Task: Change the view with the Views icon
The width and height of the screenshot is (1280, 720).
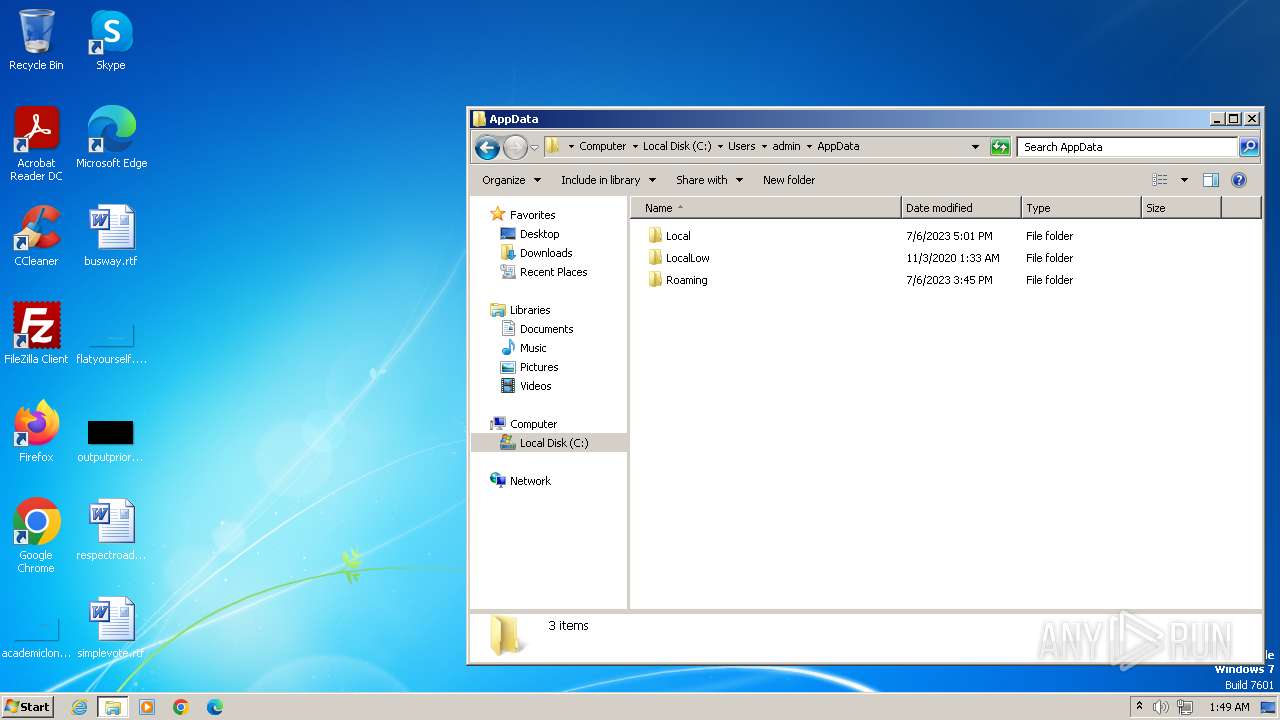Action: click(x=1160, y=180)
